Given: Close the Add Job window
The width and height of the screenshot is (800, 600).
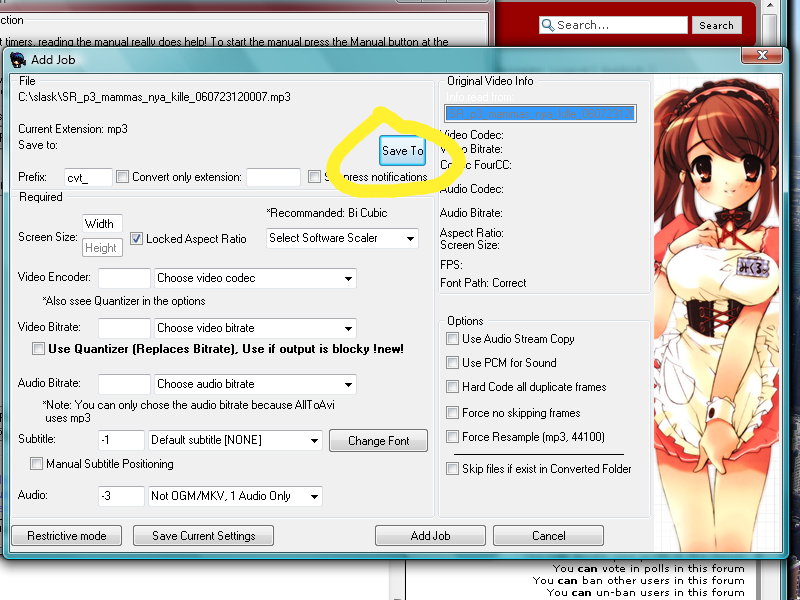Looking at the screenshot, I should 762,55.
